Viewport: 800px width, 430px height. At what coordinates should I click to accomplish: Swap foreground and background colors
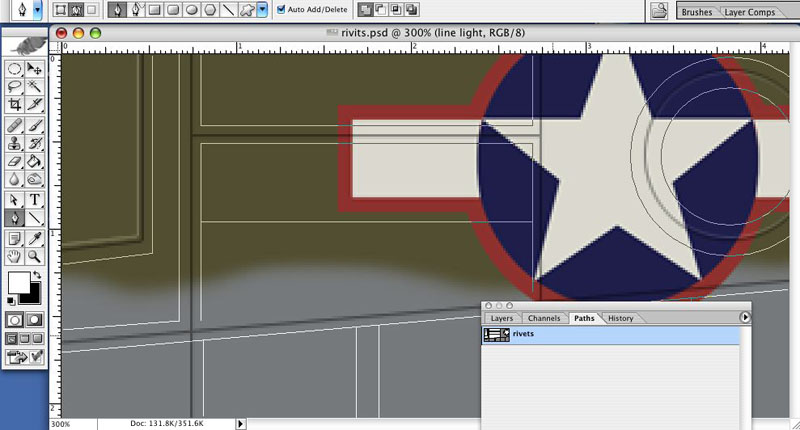click(37, 275)
